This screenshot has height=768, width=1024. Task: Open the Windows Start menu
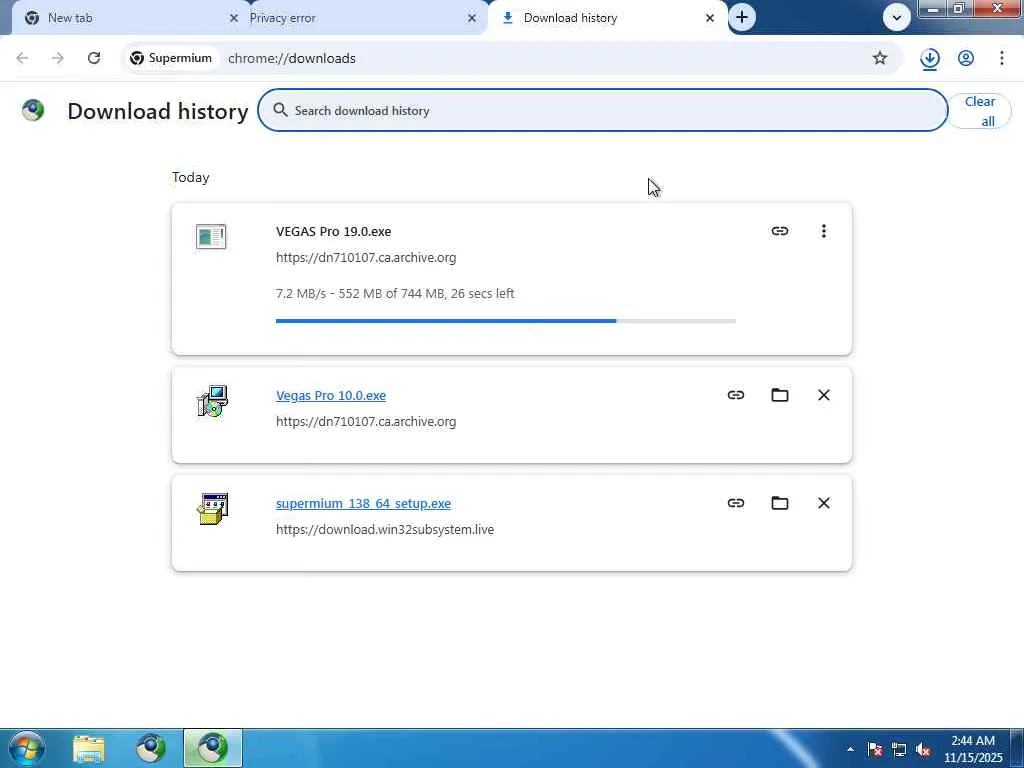tap(27, 748)
